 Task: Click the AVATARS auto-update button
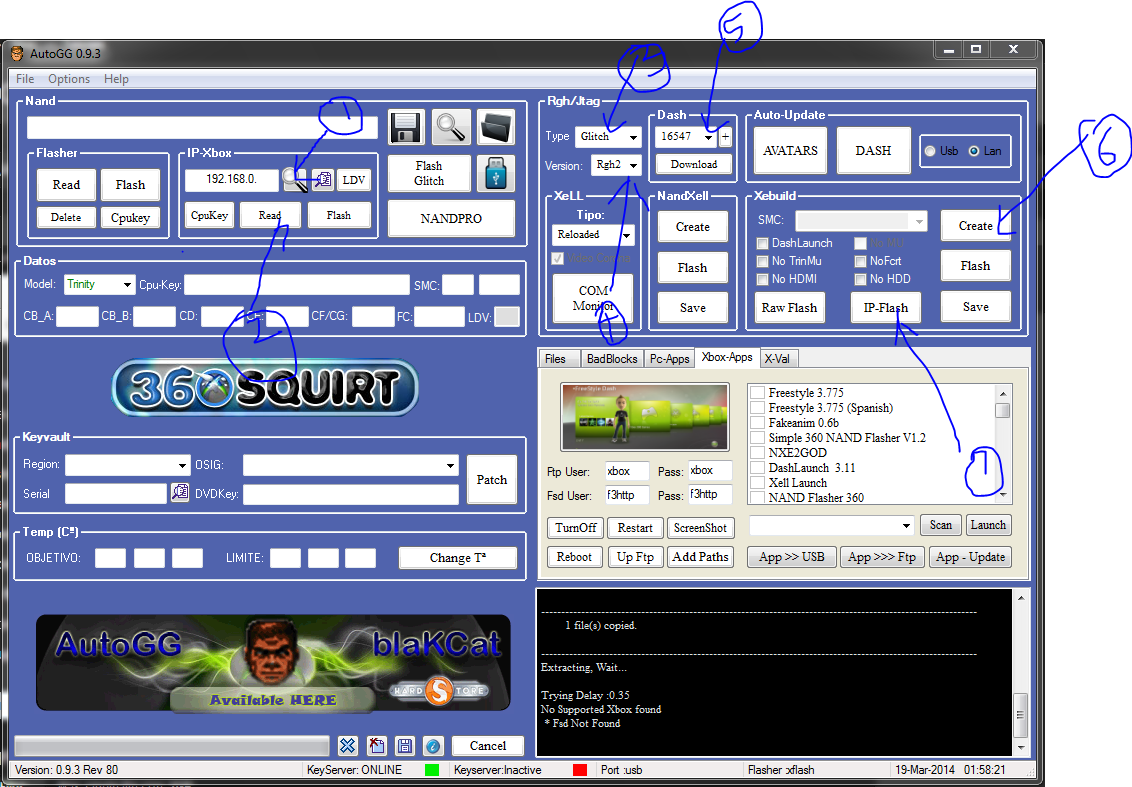(791, 151)
